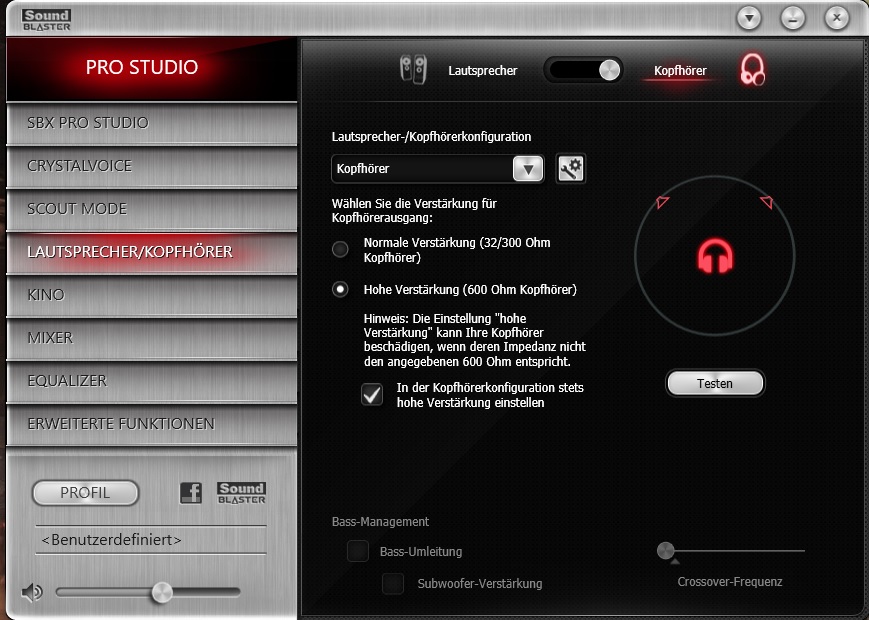Viewport: 869px width, 620px height.
Task: Click the Lautsprecher label at top
Action: pos(483,70)
